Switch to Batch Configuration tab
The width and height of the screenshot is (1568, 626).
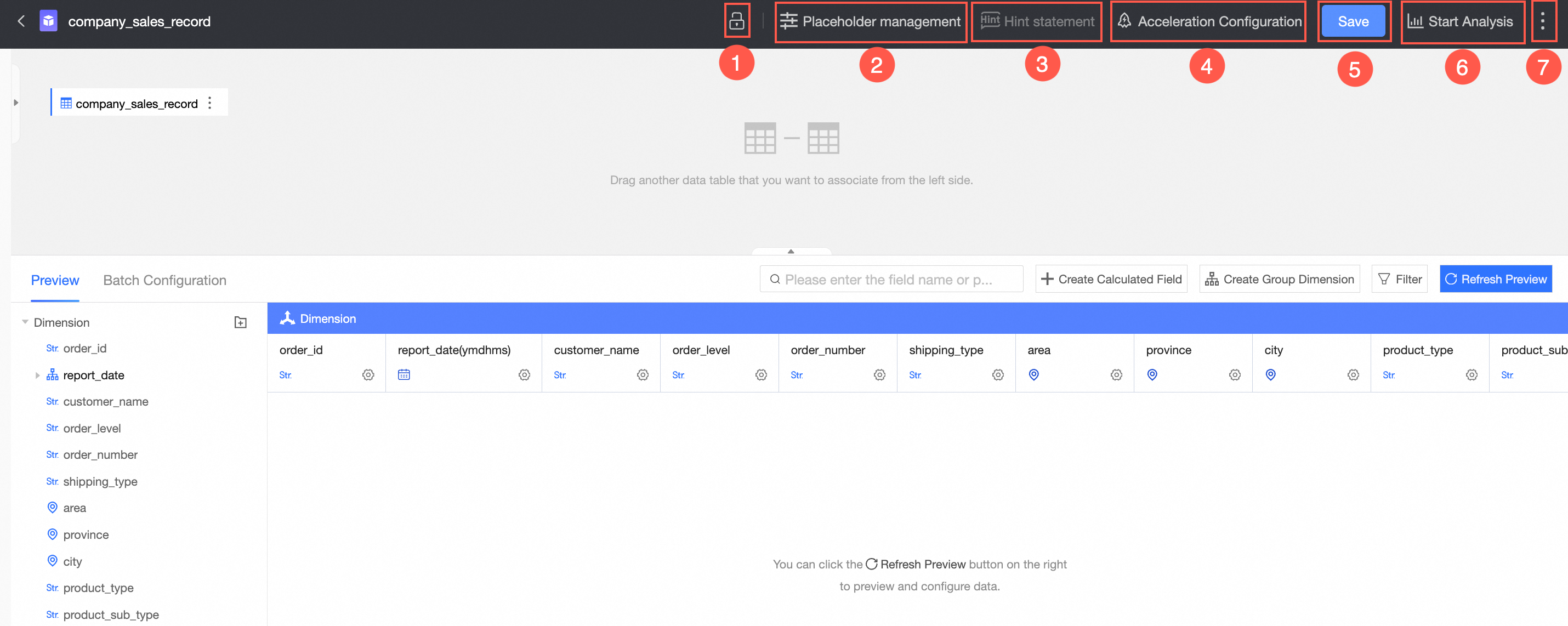[165, 280]
